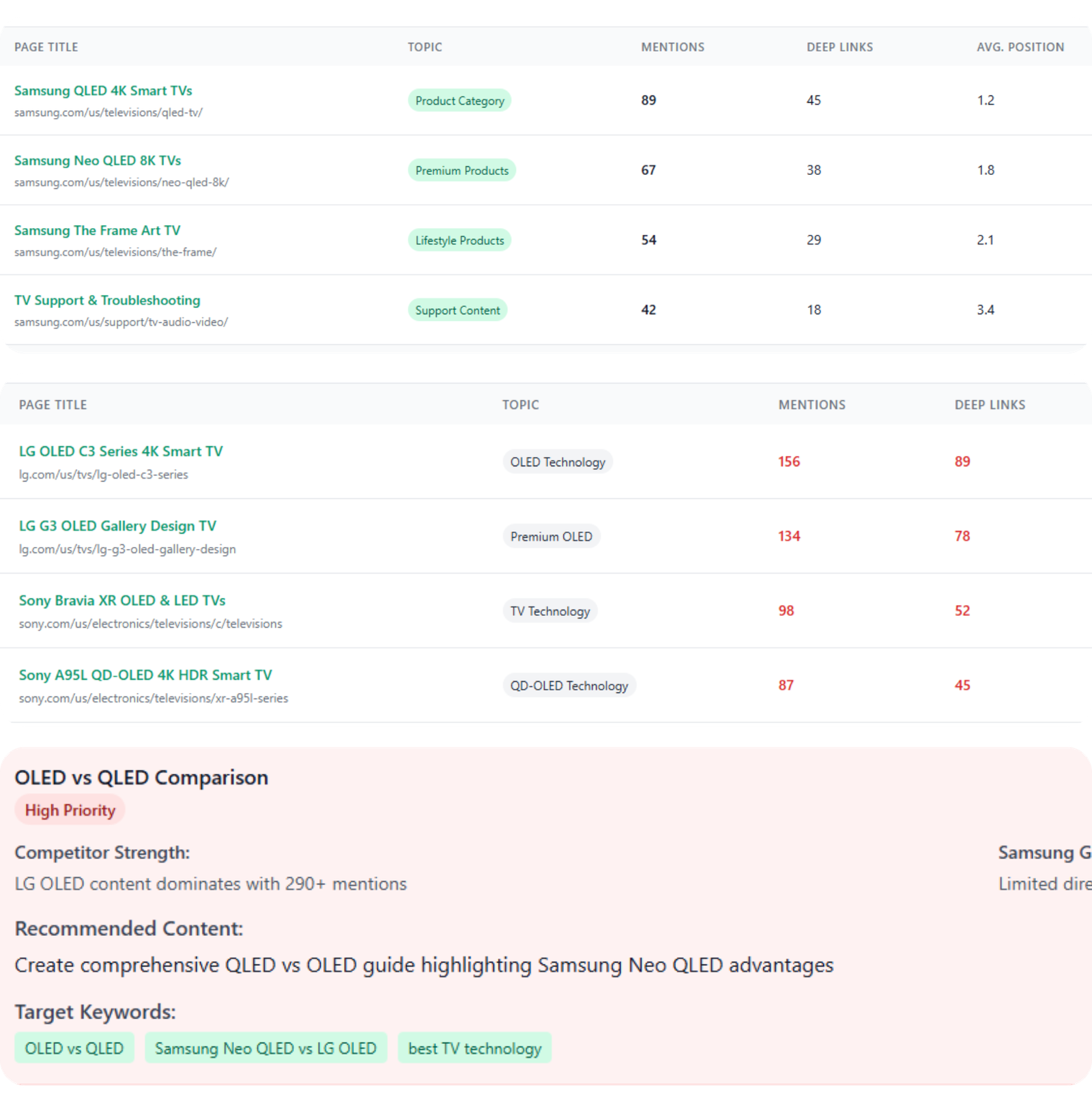1092x1100 pixels.
Task: Sort first table by AVG. POSITION header
Action: pos(1020,47)
